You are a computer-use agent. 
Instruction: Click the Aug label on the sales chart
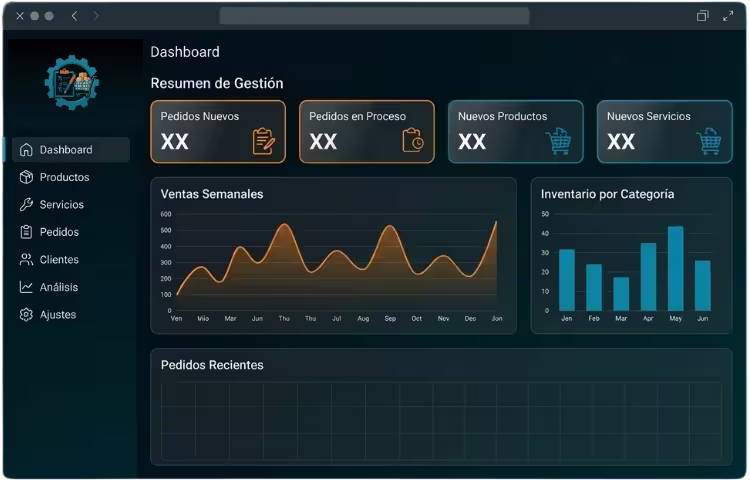click(363, 318)
